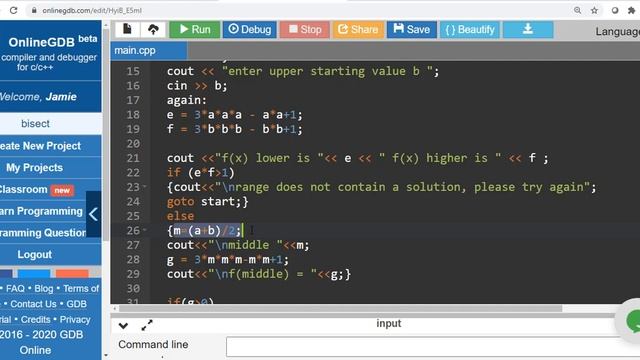
Task: Run the program
Action: 195,29
